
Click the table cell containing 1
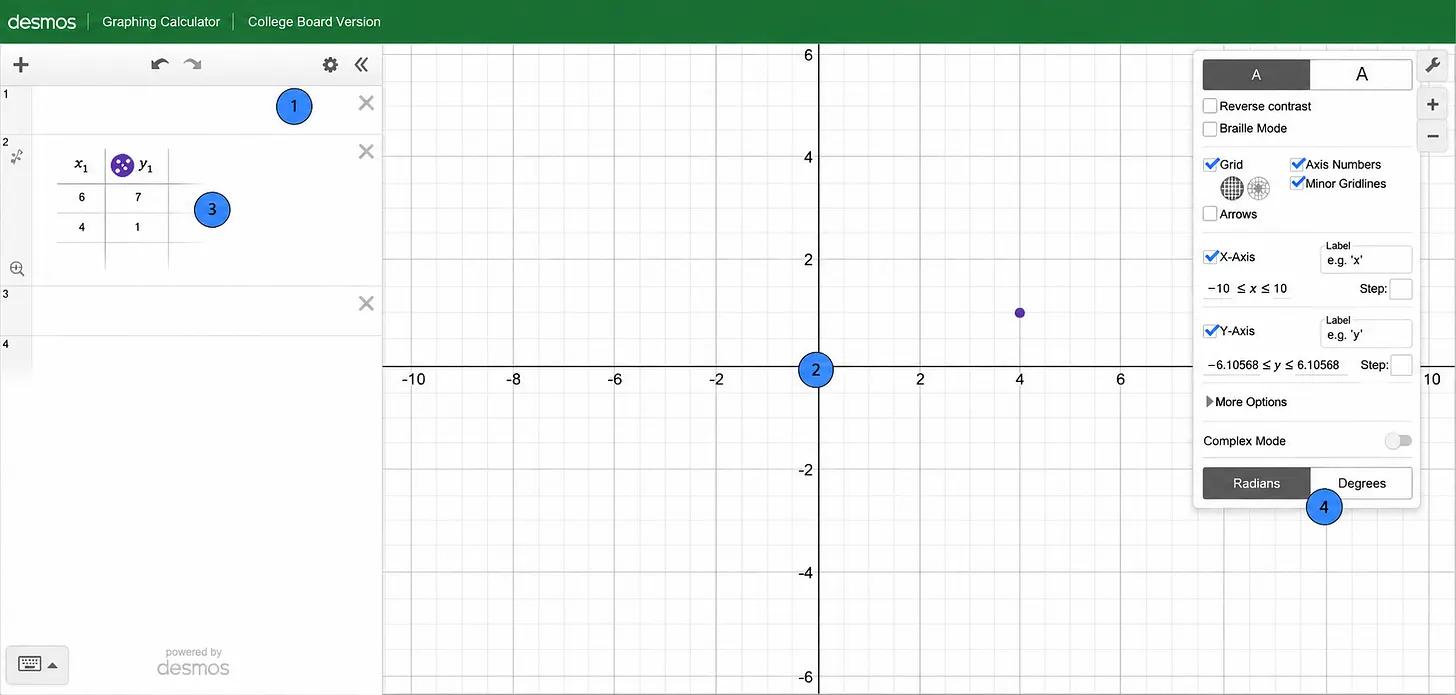coord(137,227)
